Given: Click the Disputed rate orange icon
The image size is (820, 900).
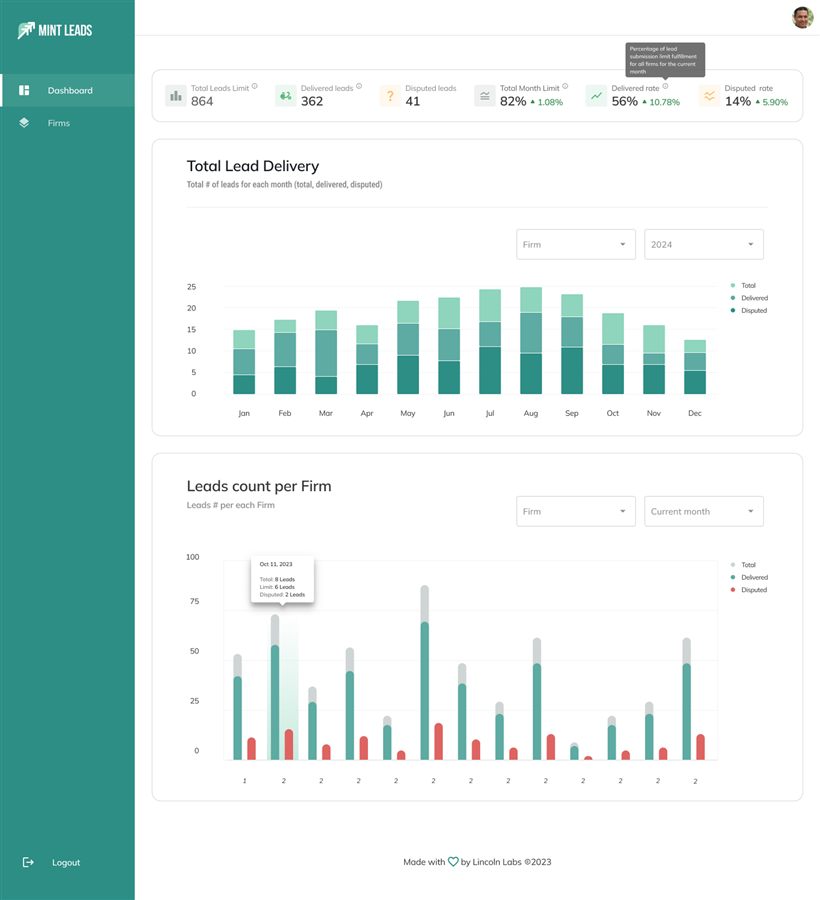Looking at the screenshot, I should point(709,95).
